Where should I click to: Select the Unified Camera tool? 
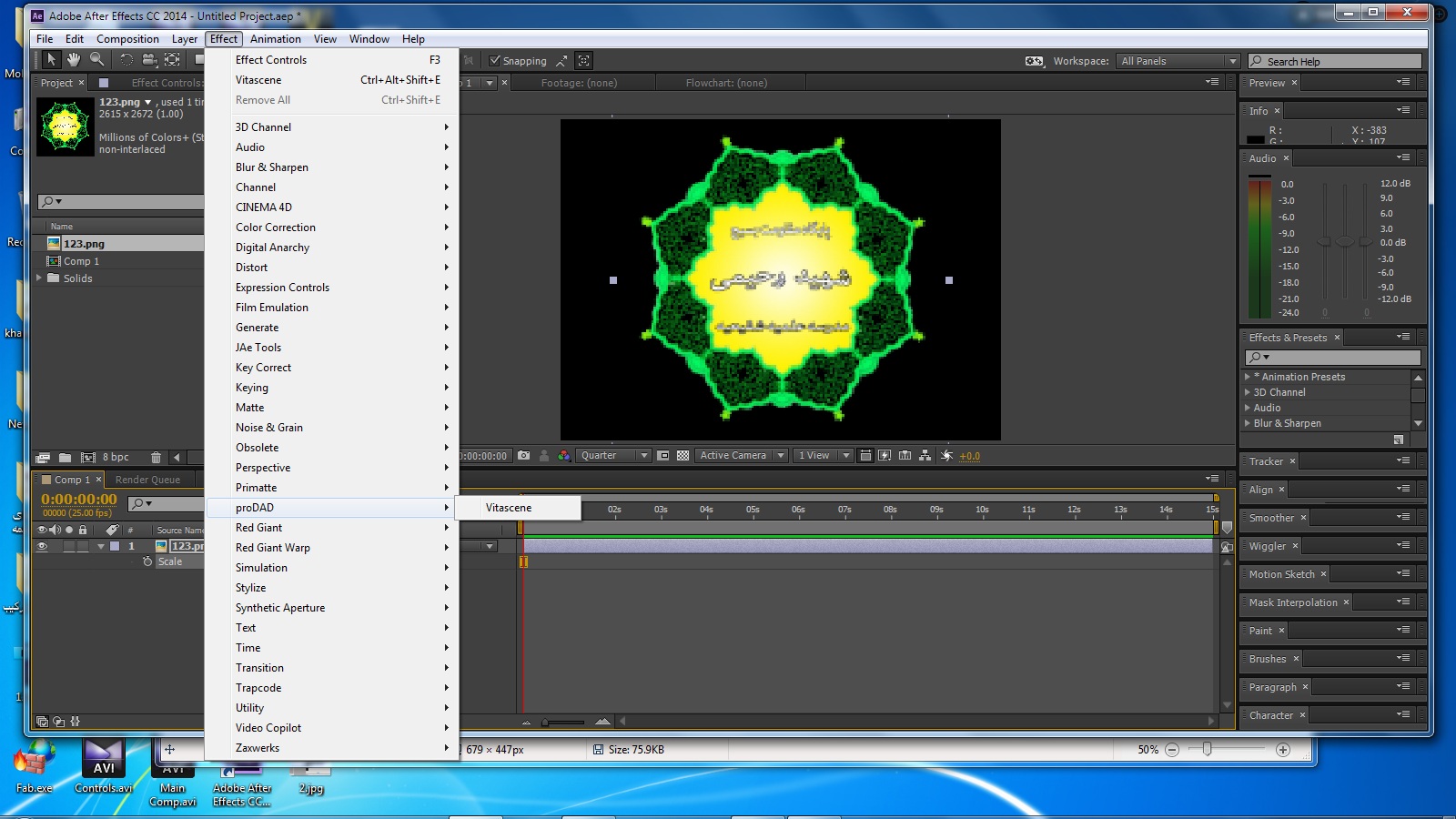[149, 59]
